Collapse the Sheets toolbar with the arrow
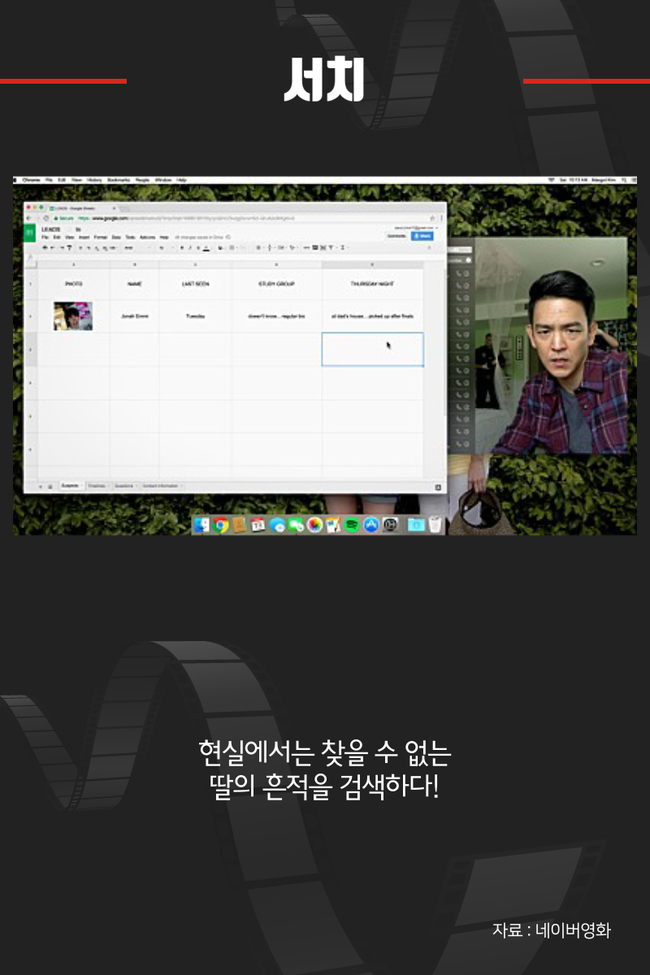The image size is (650, 975). pos(429,247)
